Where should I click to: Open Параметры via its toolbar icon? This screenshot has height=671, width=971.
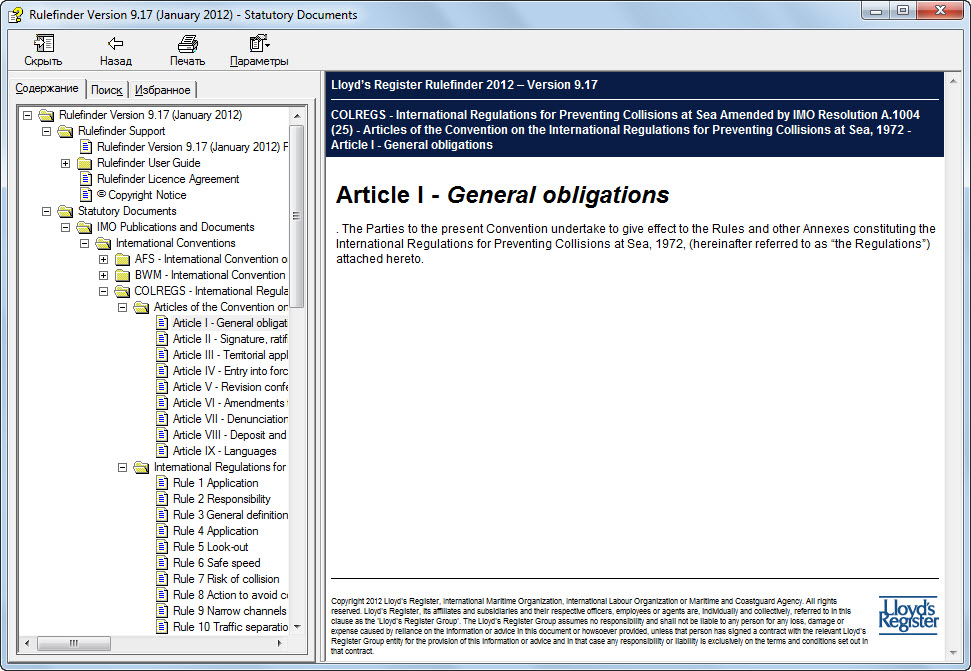pos(256,45)
